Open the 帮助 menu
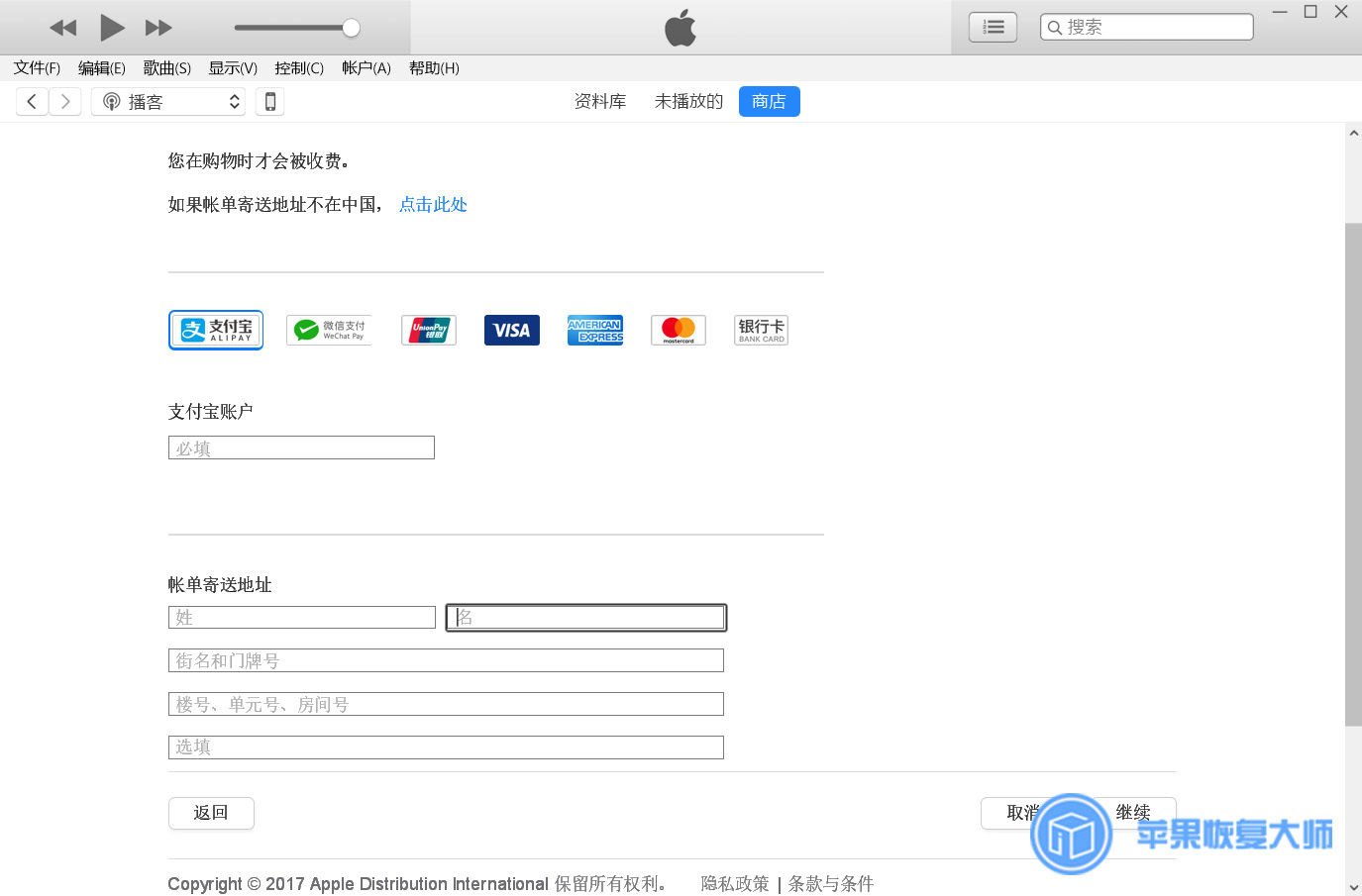 (x=433, y=67)
